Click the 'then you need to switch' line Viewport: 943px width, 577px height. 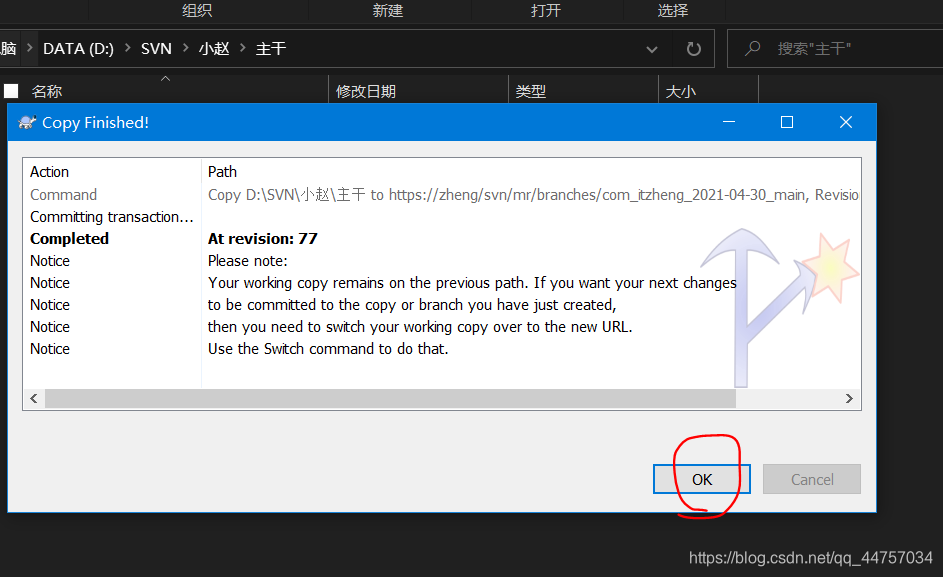(x=420, y=327)
